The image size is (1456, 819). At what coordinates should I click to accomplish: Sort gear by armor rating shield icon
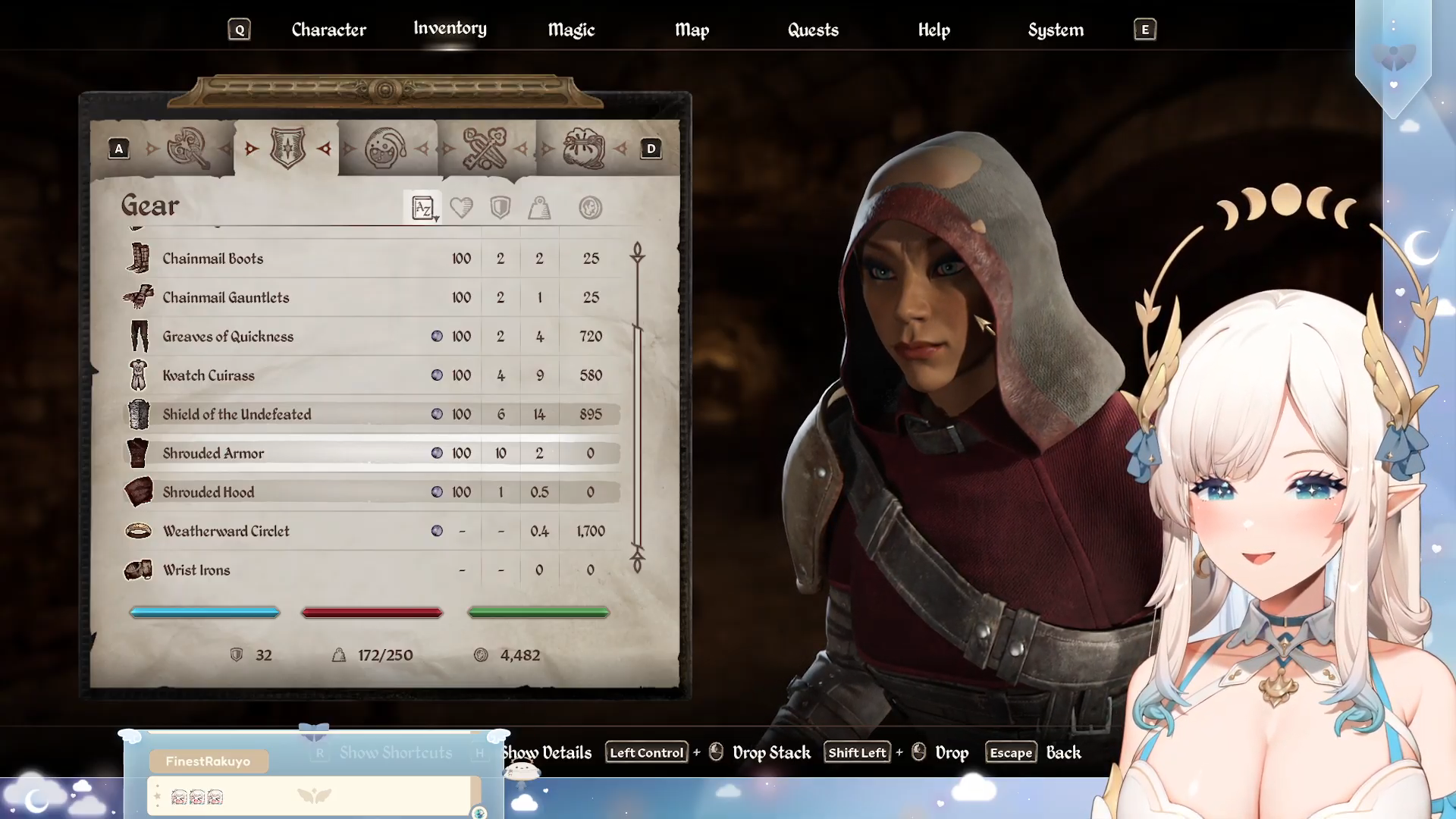point(500,207)
